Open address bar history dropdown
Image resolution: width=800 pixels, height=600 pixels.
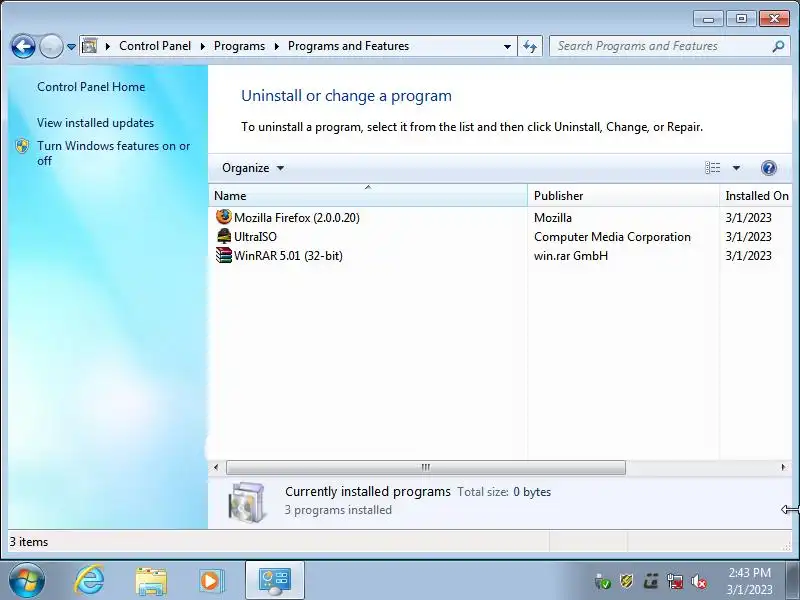coord(507,46)
